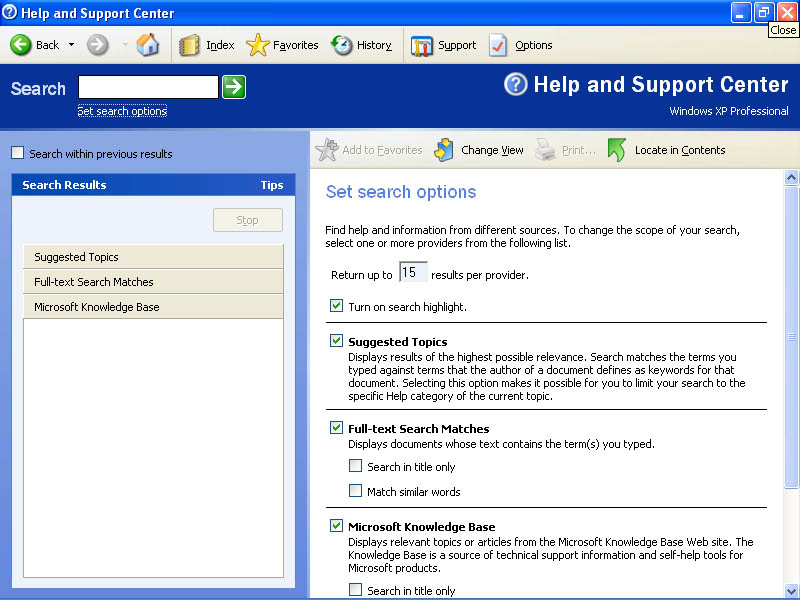Click the scrollbar down arrow
Image resolution: width=800 pixels, height=600 pixels.
[x=791, y=591]
